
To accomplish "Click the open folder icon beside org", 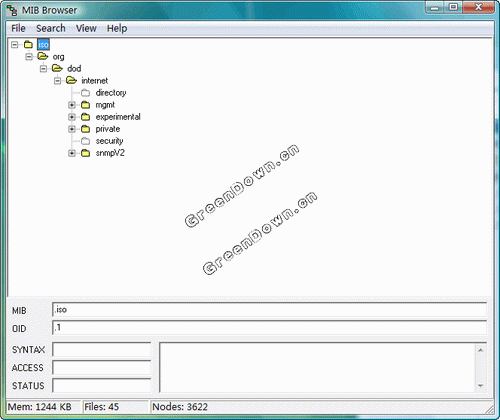I will coord(43,56).
